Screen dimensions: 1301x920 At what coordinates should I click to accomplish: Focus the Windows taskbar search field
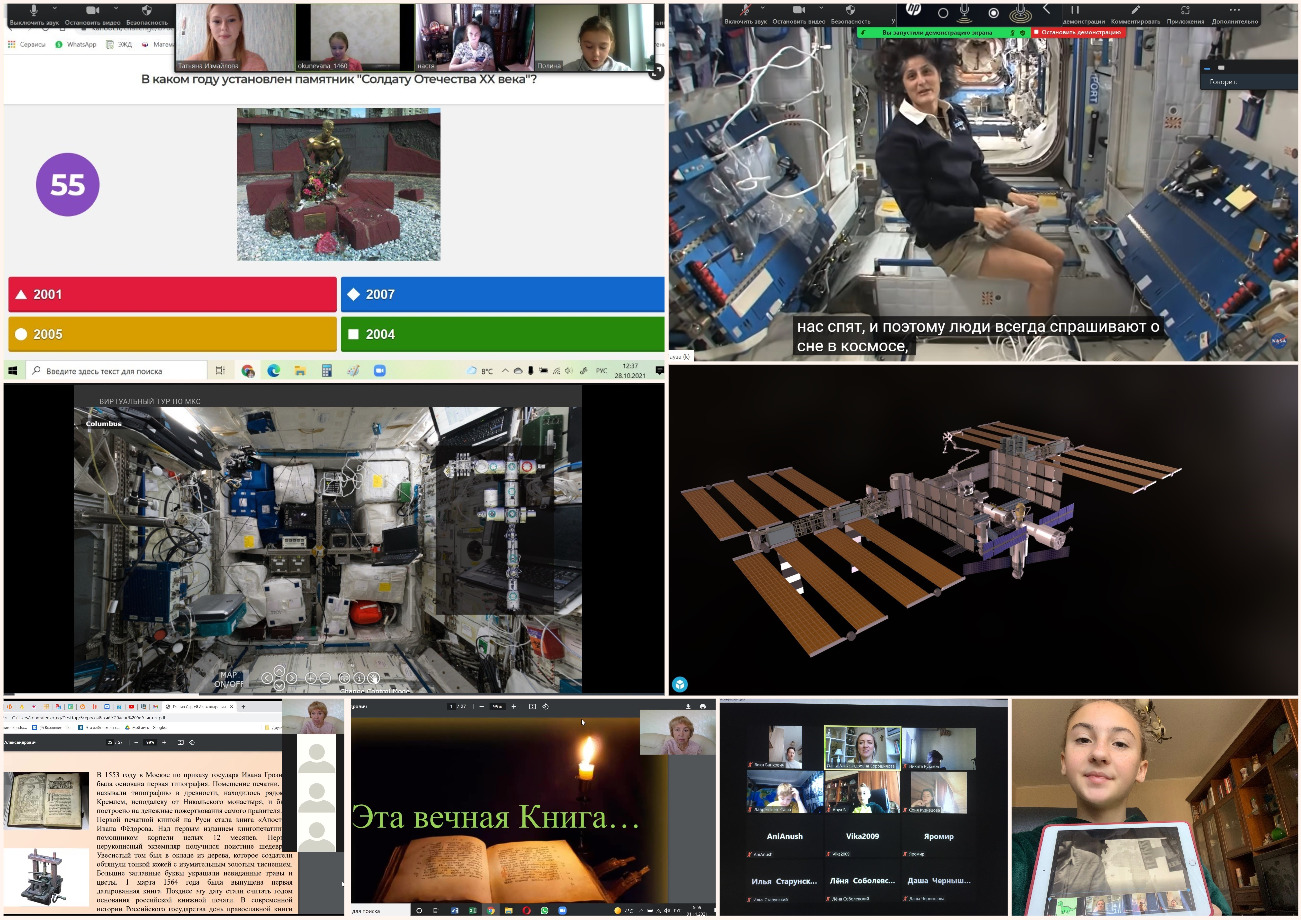(x=116, y=370)
